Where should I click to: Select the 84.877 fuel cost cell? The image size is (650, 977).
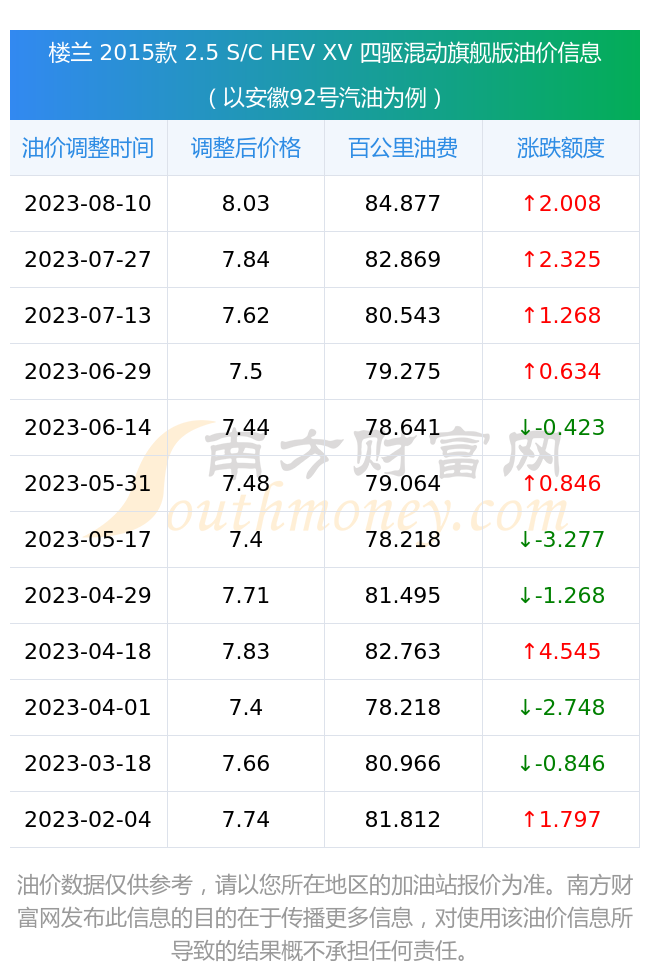point(403,203)
